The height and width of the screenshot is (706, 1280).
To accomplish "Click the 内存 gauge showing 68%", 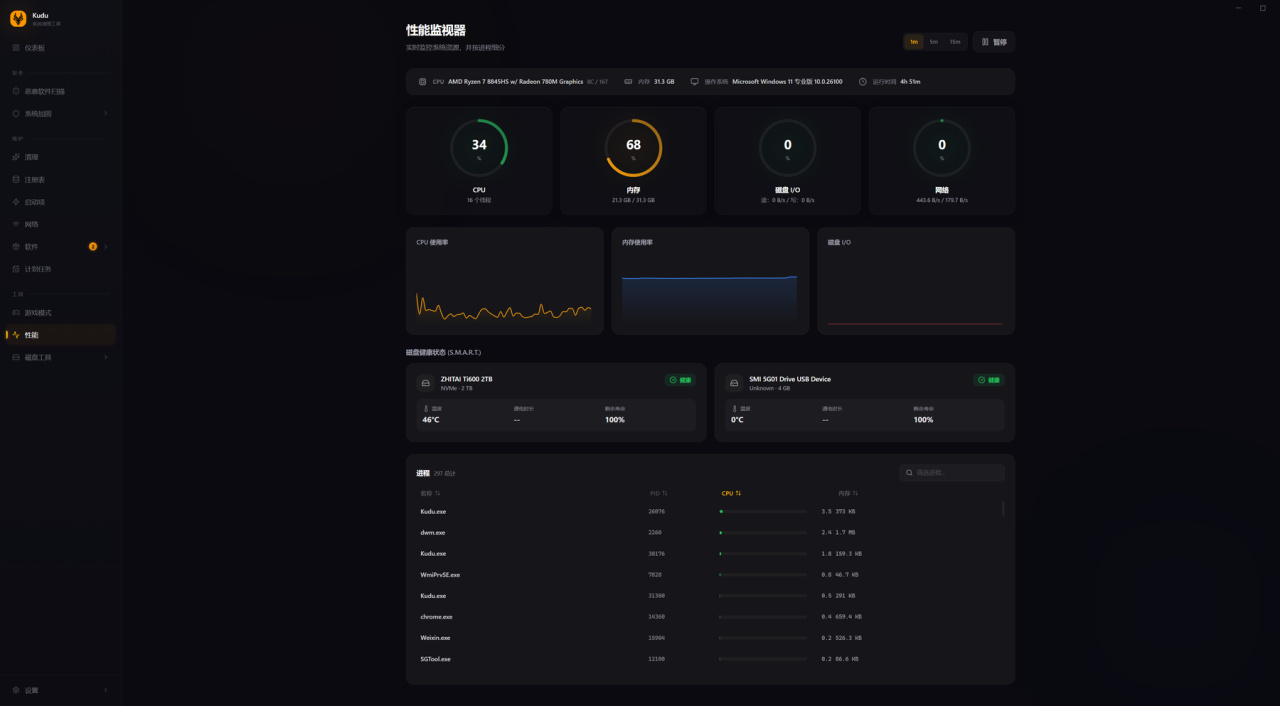I will 633,148.
